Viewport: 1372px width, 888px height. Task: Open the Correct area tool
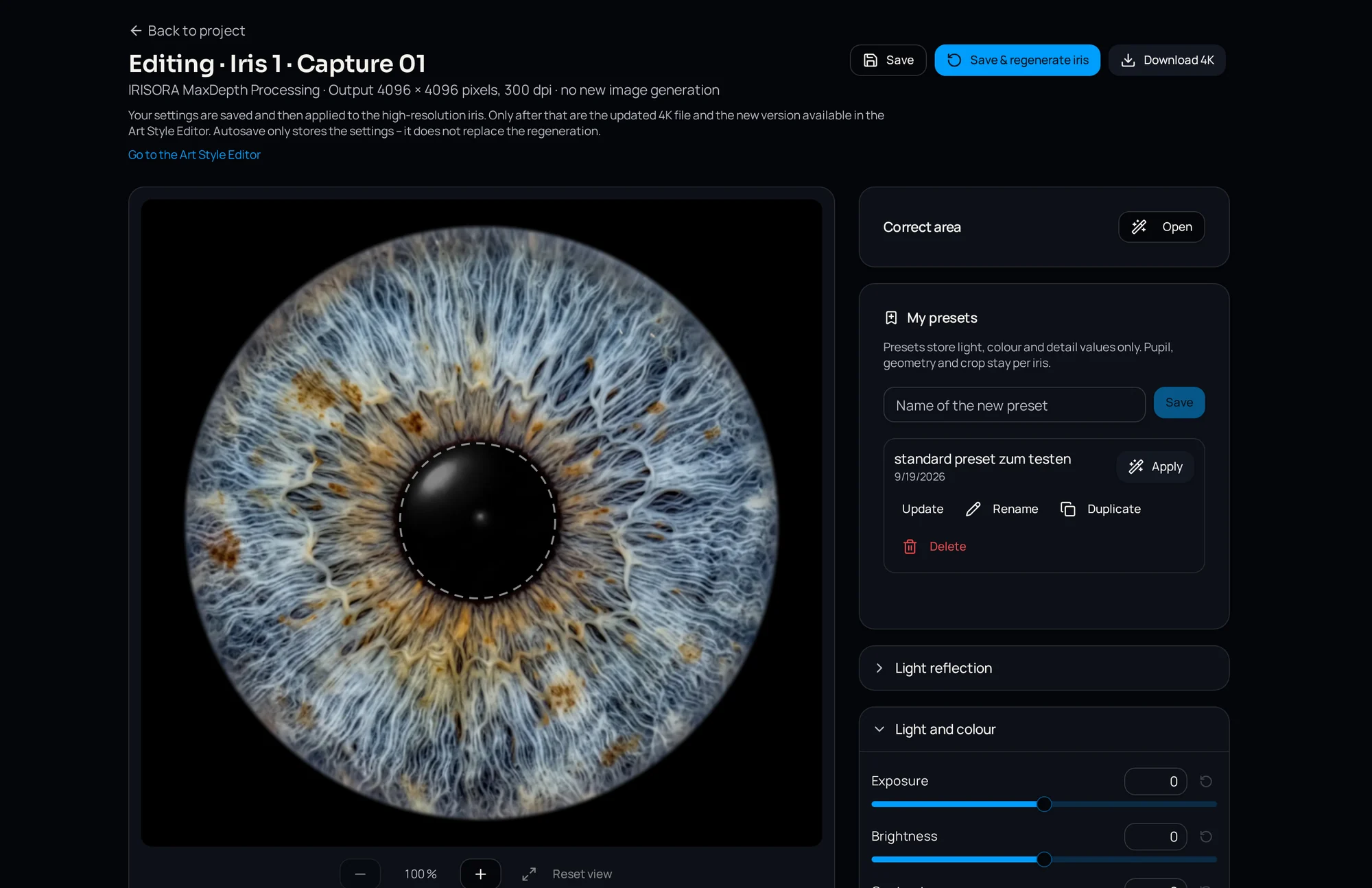coord(1161,227)
